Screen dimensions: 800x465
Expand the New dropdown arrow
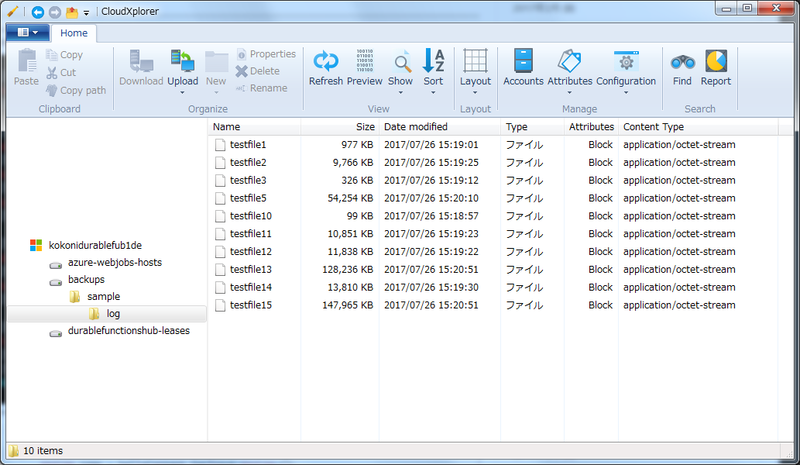pyautogui.click(x=216, y=93)
